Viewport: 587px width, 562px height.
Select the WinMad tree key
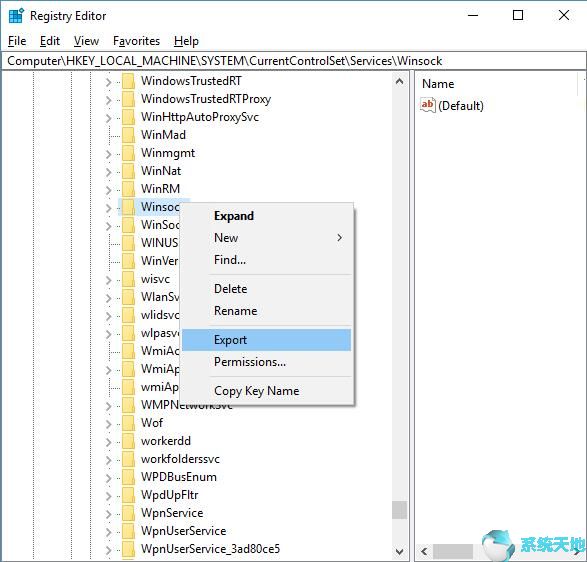click(x=163, y=135)
